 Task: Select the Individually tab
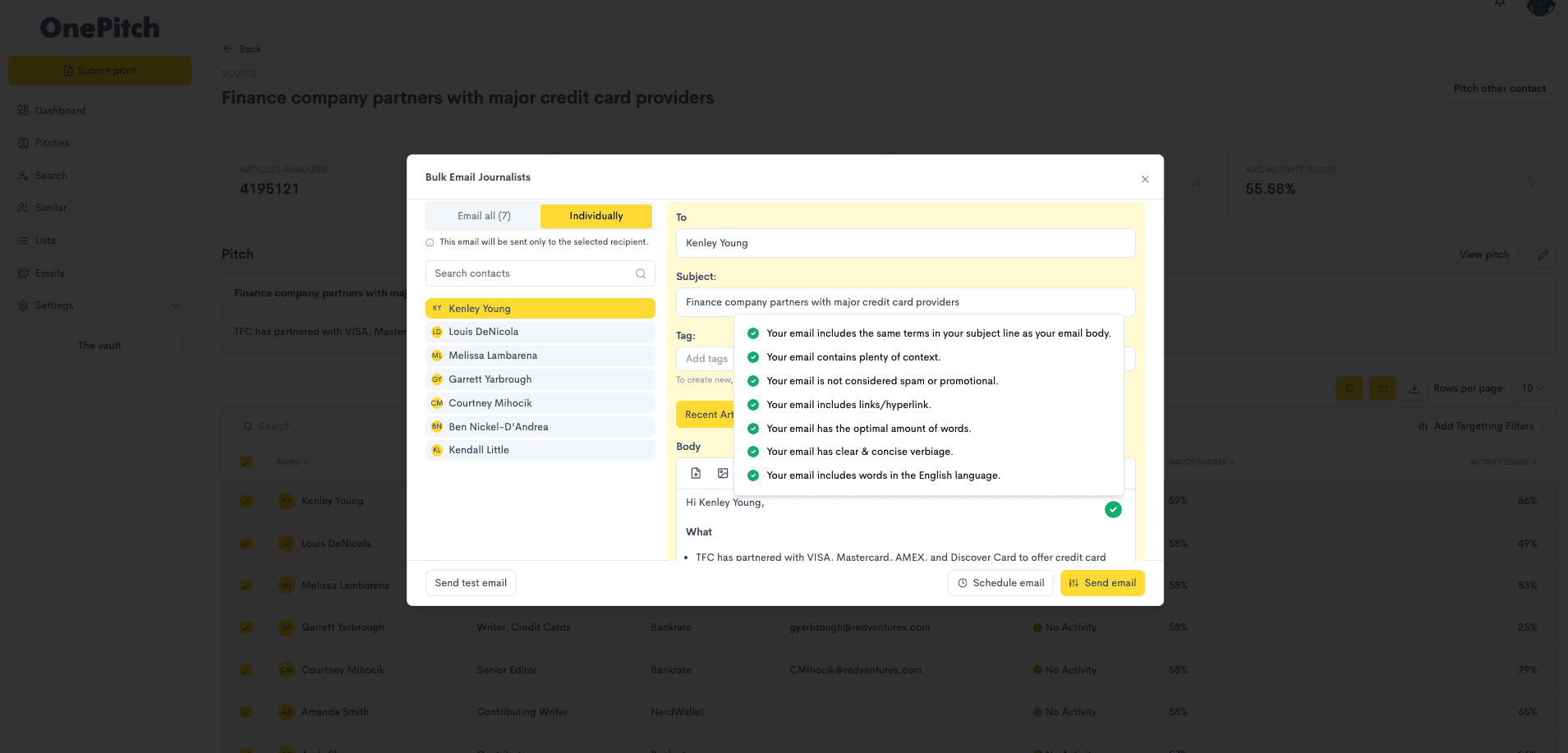[596, 216]
